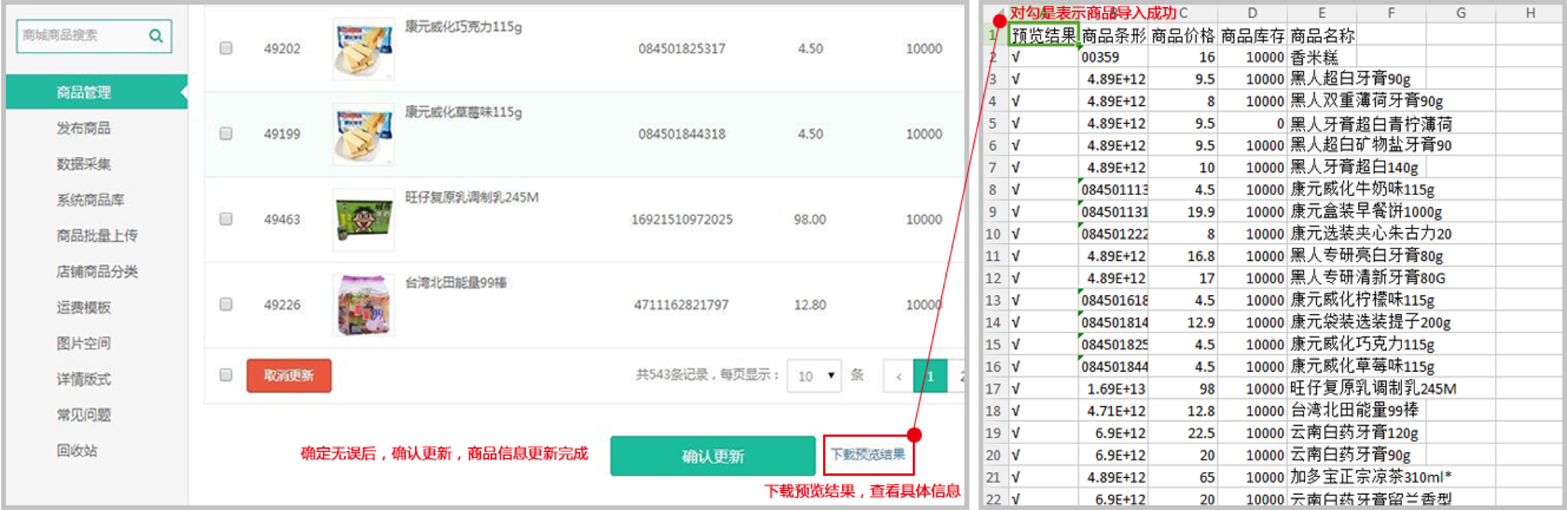Toggle select-all checkbox beside 取消更新
The width and height of the screenshot is (1567, 510).
tap(226, 375)
